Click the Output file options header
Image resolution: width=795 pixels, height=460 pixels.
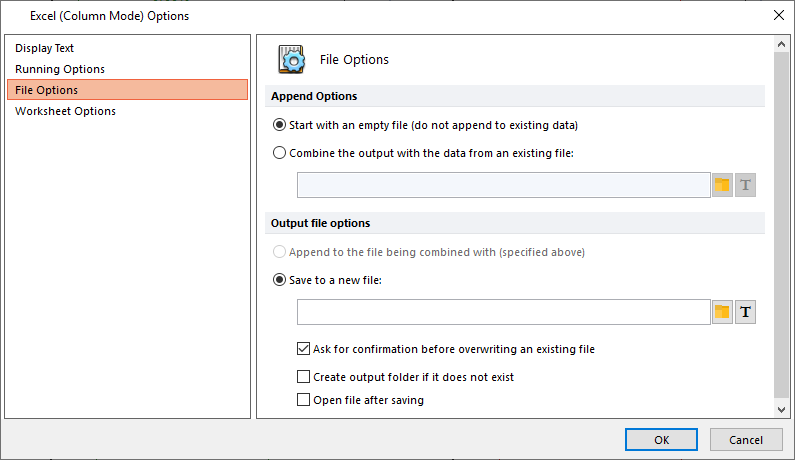click(515, 223)
